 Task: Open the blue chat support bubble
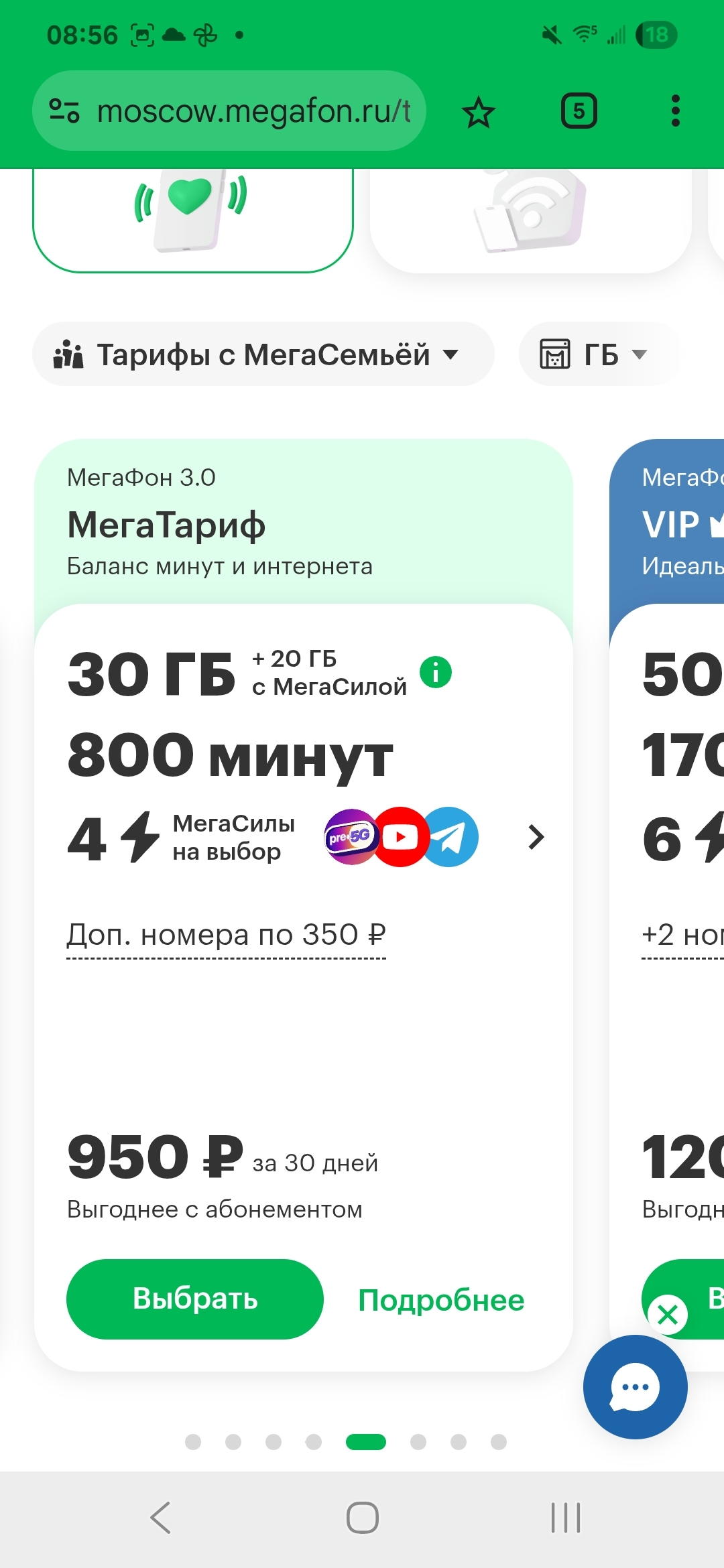[x=635, y=1386]
